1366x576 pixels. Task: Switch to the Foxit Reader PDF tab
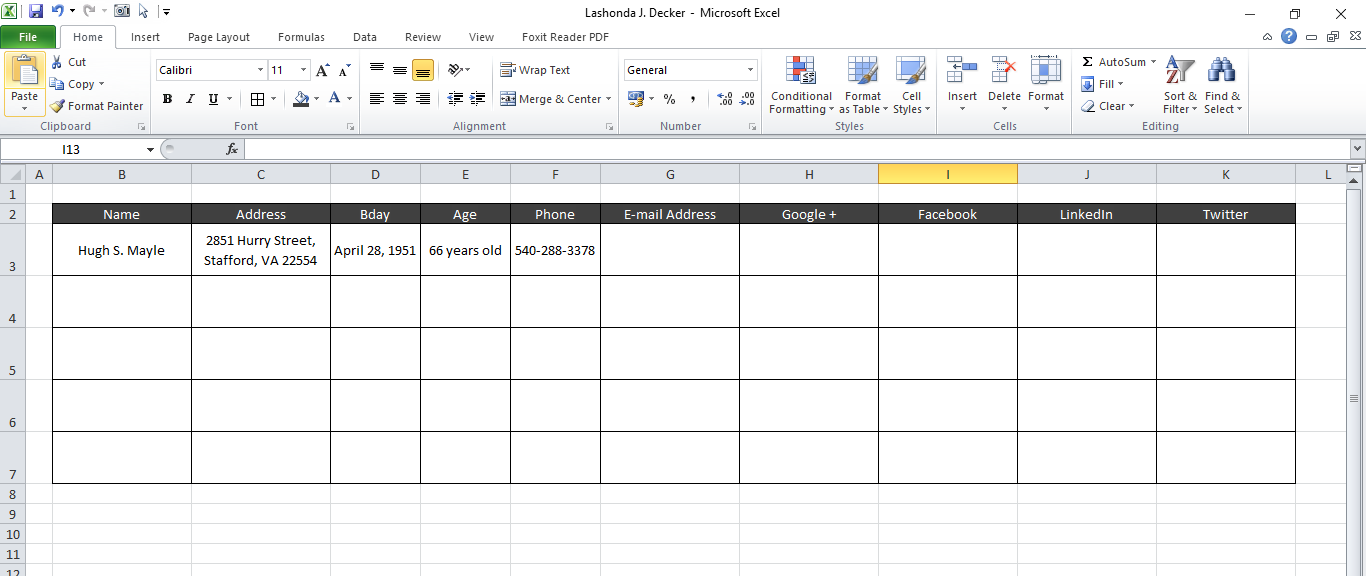[x=565, y=37]
